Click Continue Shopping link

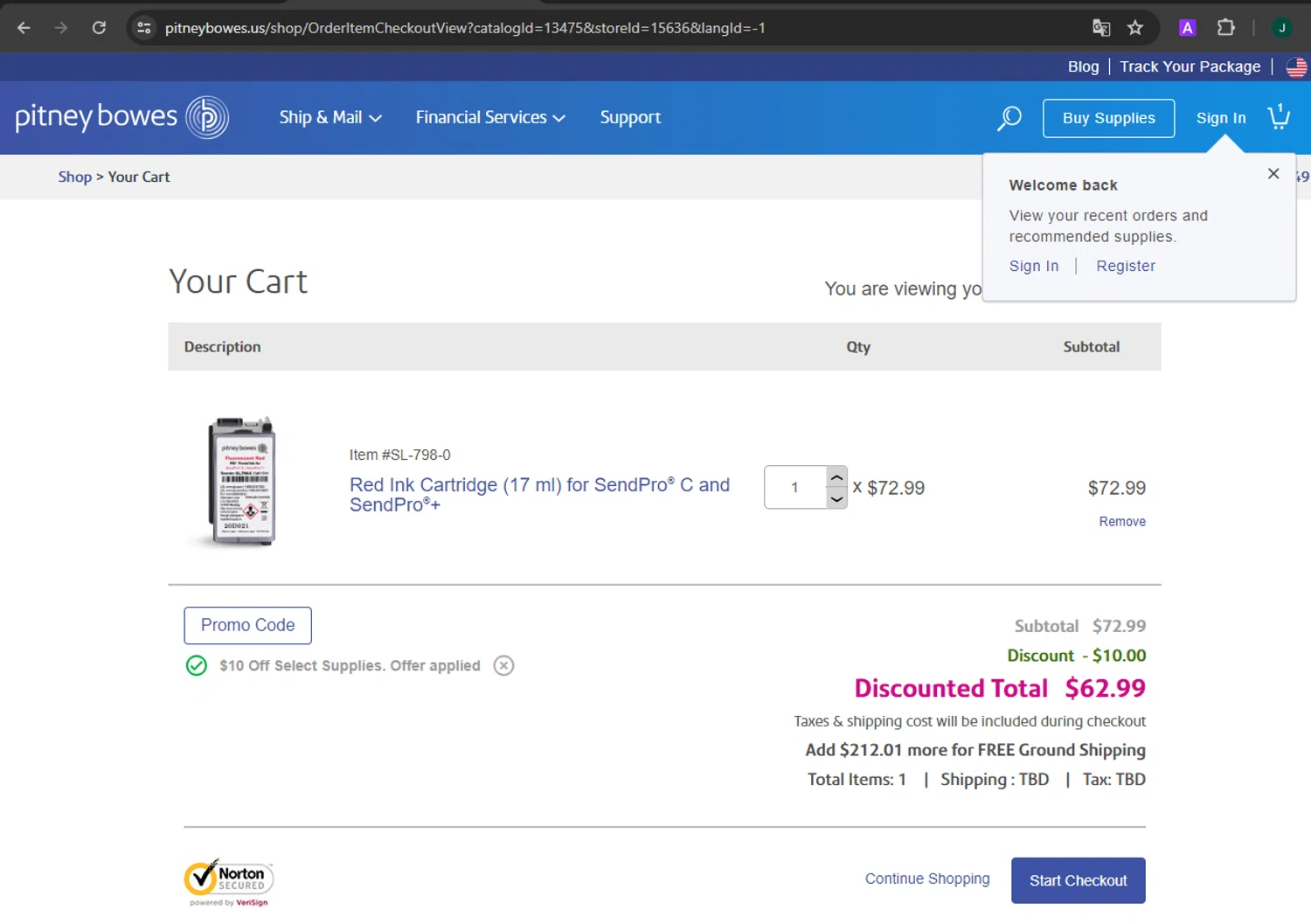point(927,879)
